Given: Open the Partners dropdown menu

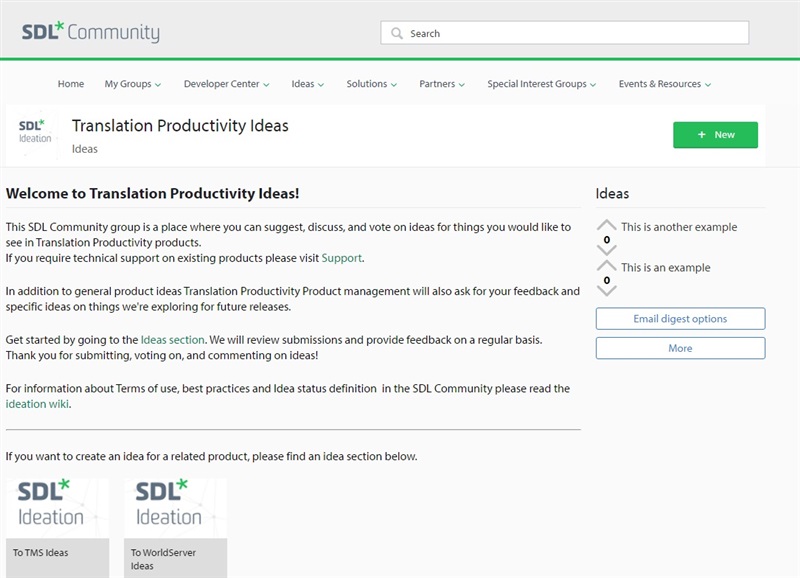Looking at the screenshot, I should (442, 84).
